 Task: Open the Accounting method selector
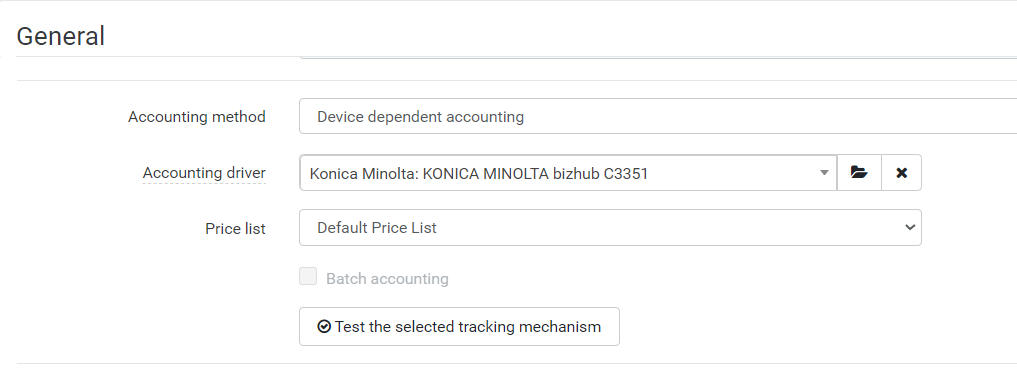[x=658, y=116]
